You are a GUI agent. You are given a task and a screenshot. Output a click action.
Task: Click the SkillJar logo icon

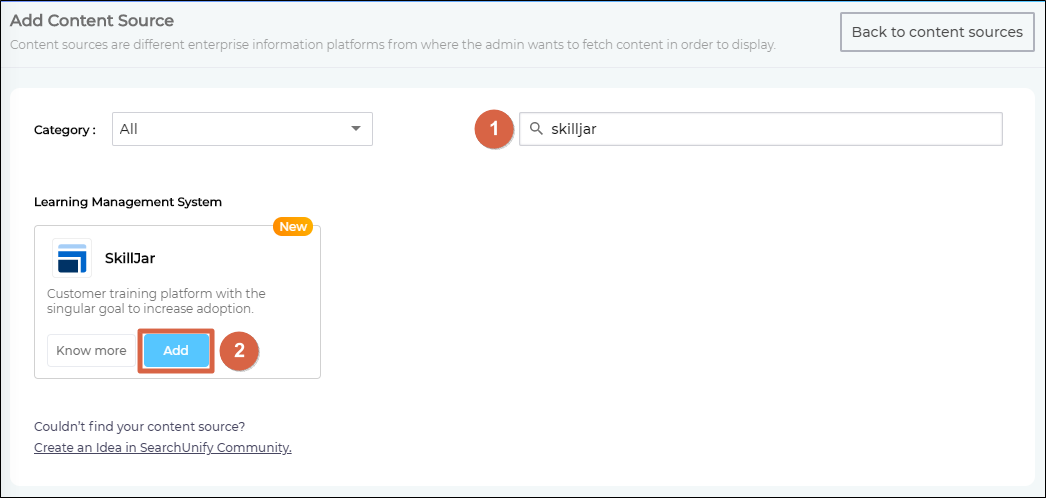click(x=72, y=258)
